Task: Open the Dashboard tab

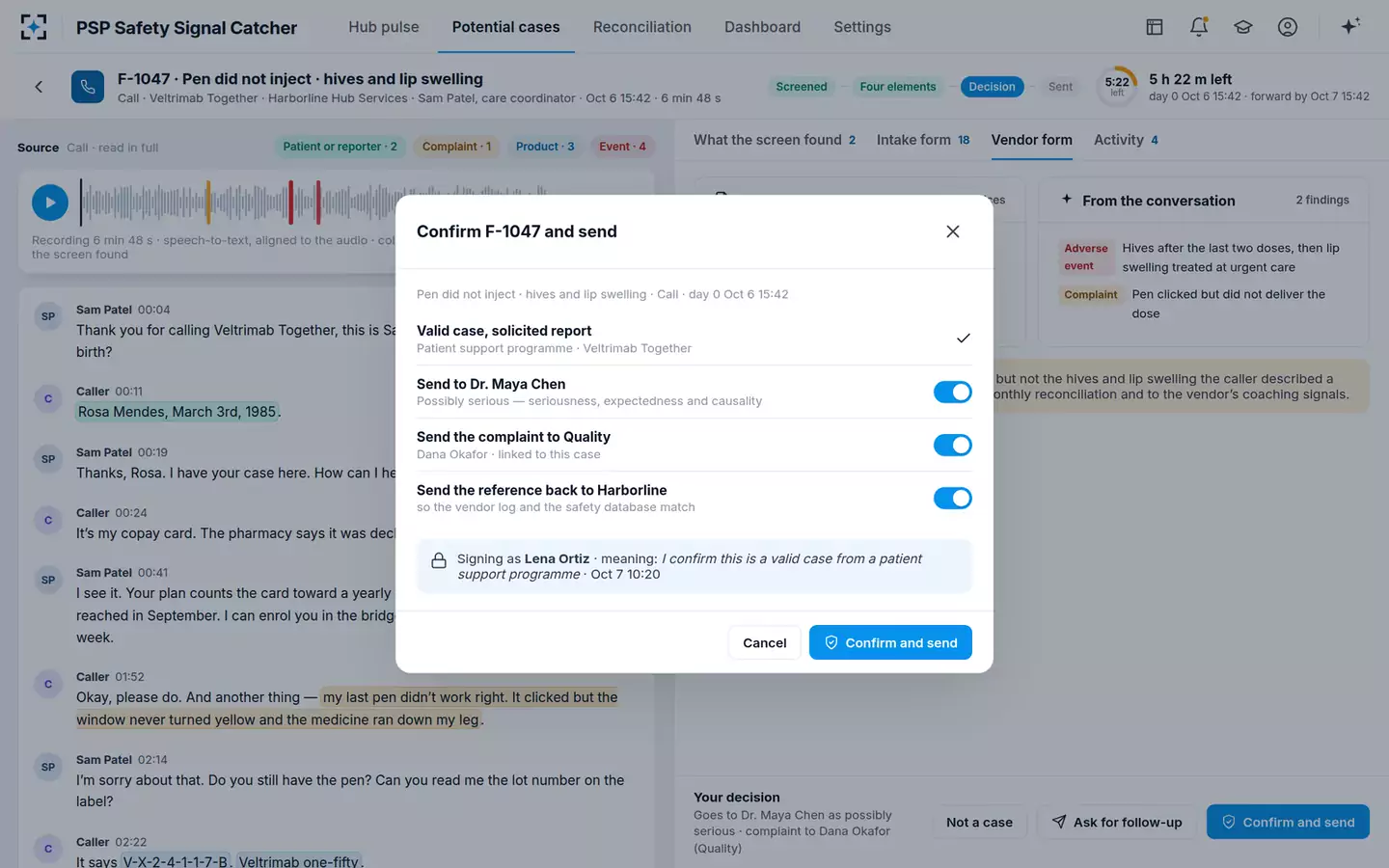Action: coord(763,27)
